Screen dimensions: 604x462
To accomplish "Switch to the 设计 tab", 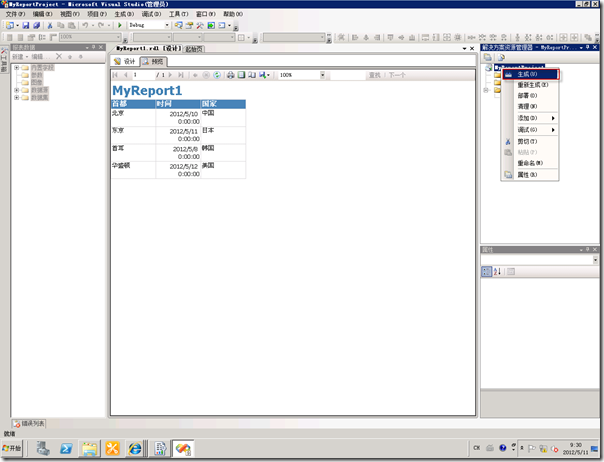I will coord(125,61).
